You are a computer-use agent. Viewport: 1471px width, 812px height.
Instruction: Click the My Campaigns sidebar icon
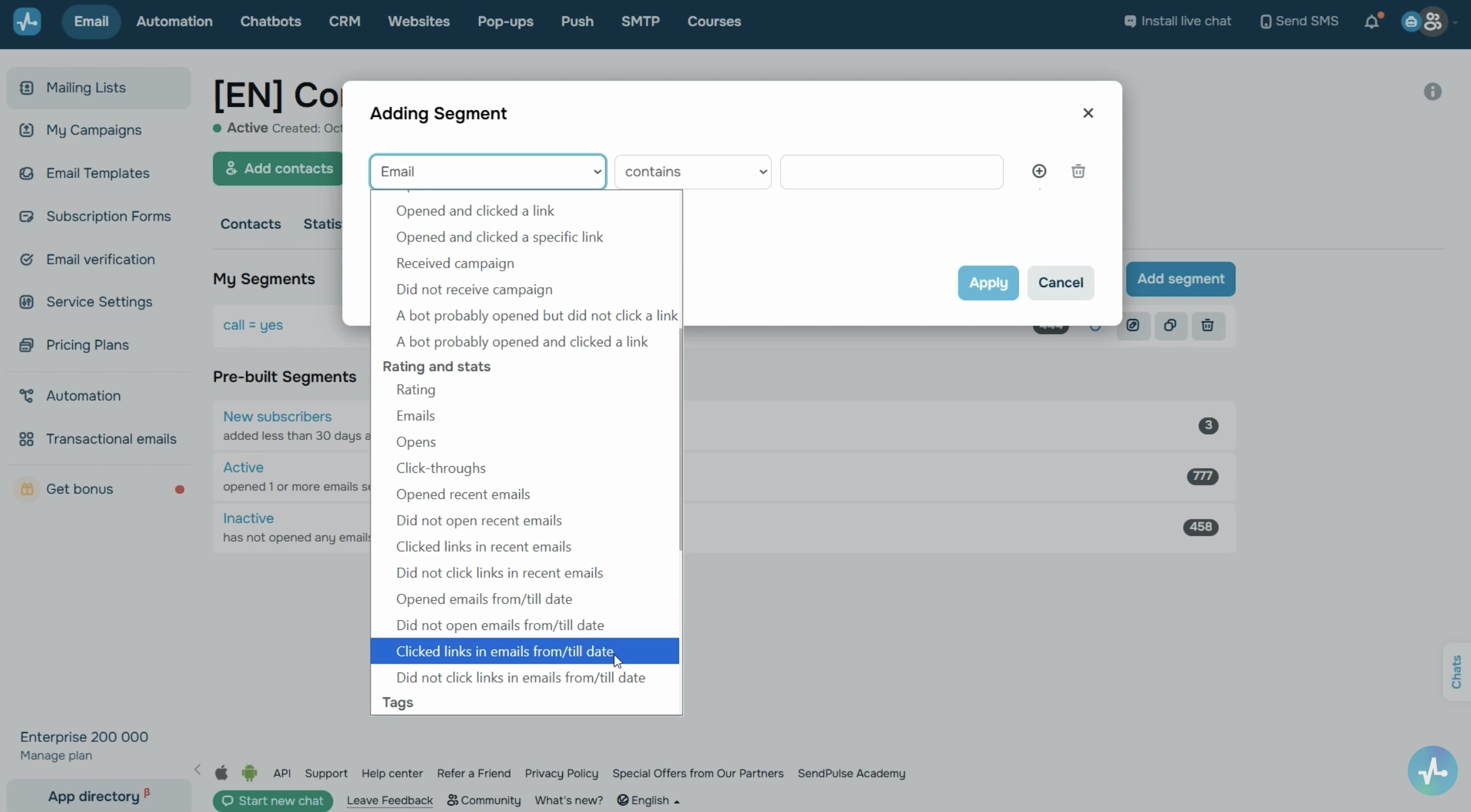click(x=26, y=130)
